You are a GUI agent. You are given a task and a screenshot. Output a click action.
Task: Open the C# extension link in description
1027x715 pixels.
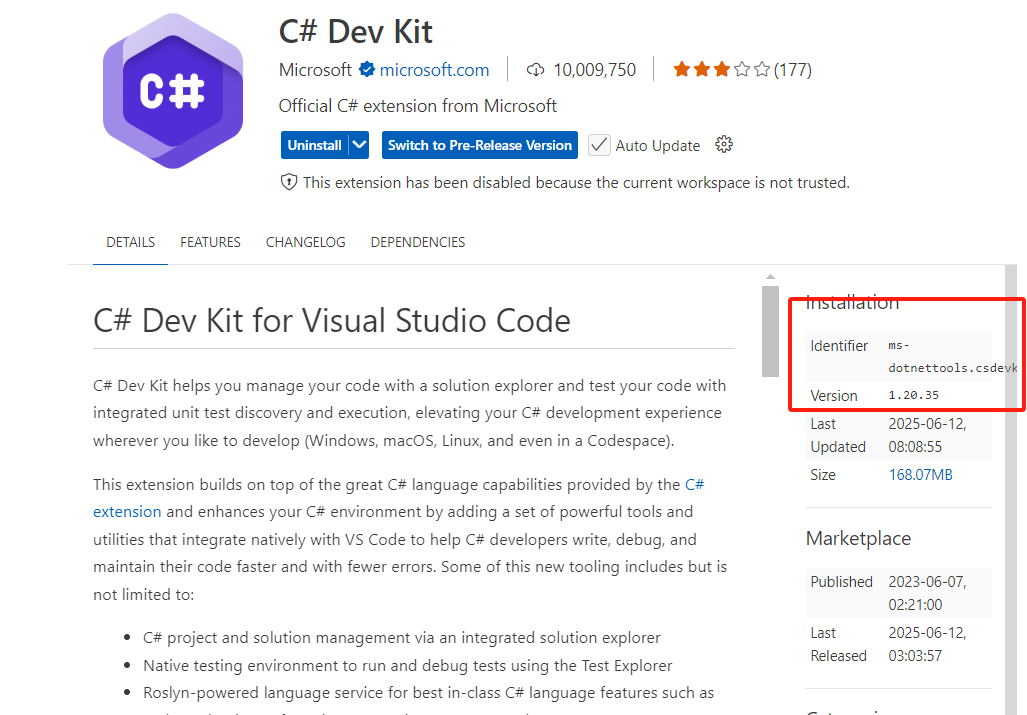398,498
